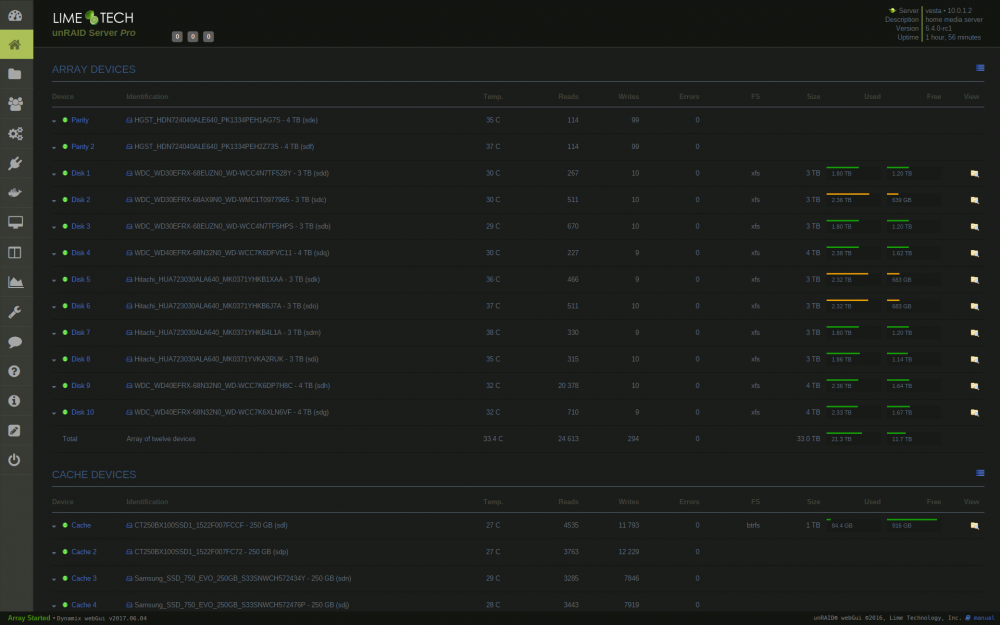Screen dimensions: 1000x625
Task: Expand the arrow next to Disk 9
Action: pos(54,386)
